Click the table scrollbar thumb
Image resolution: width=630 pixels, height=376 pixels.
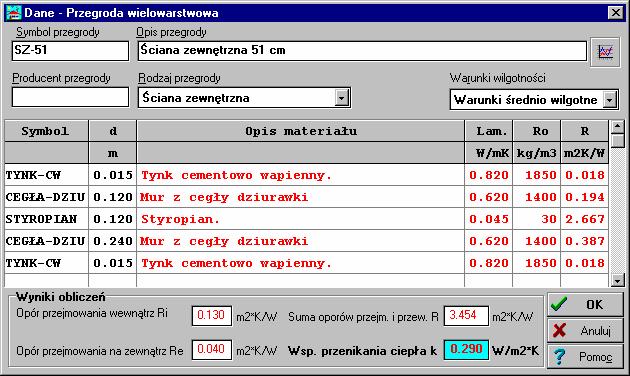click(617, 141)
